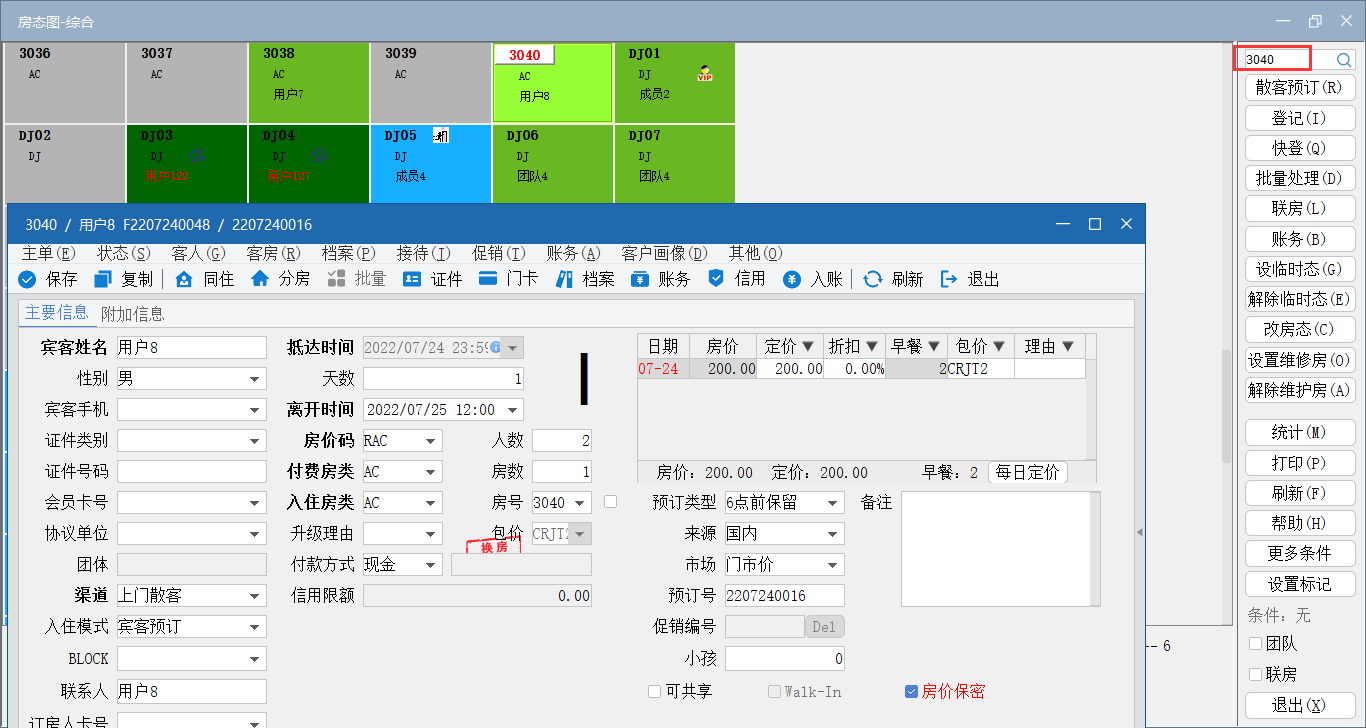Click the status icon on room DJ04
Screen dimensions: 1366x728
(320, 155)
